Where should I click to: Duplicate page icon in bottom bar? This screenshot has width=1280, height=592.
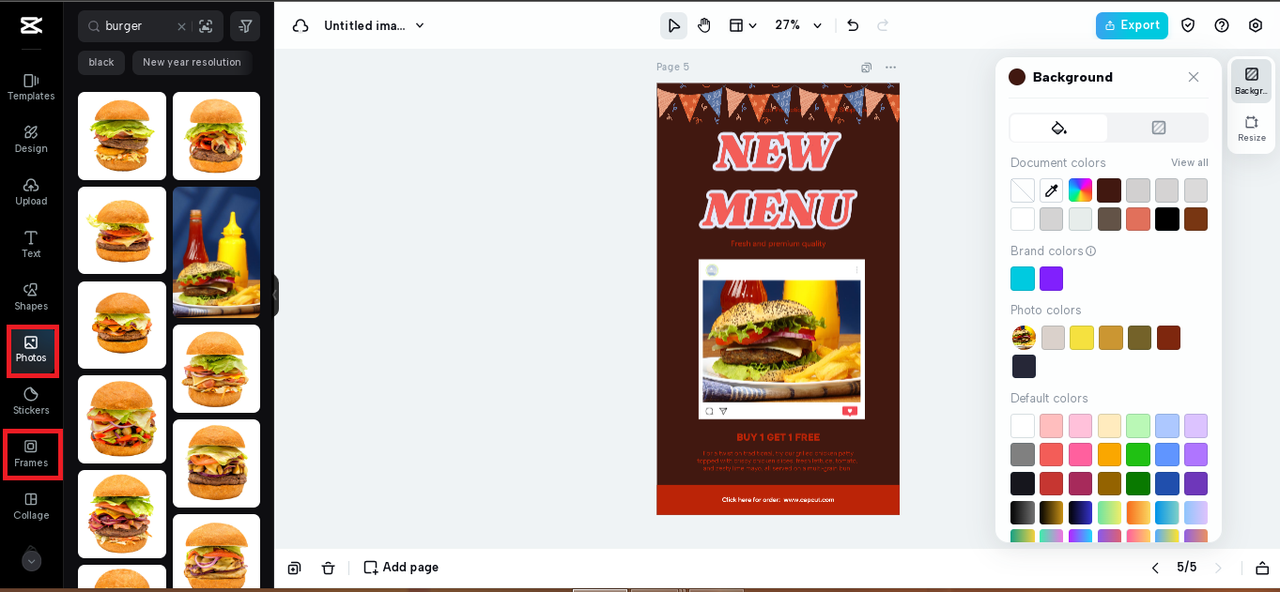[x=294, y=567]
